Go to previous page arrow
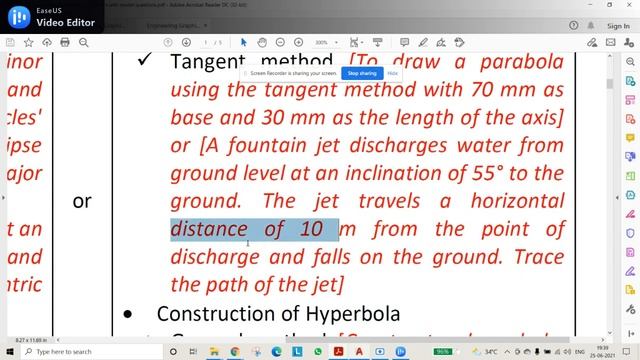 [168, 42]
